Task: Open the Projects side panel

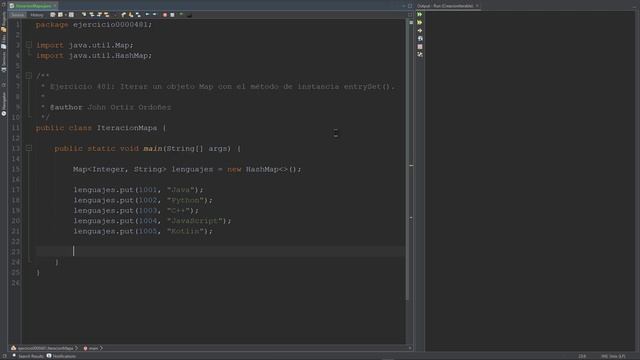Action: 4,22
